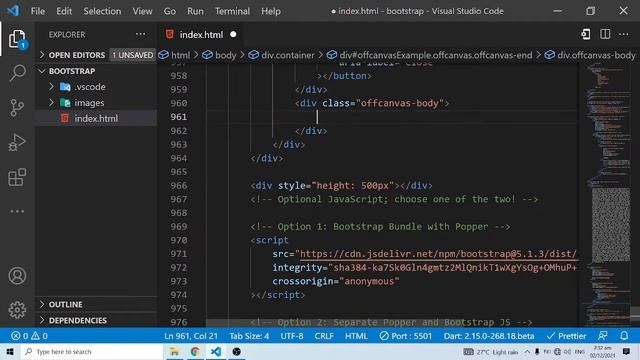The width and height of the screenshot is (640, 360).
Task: Expand the images folder
Action: tap(89, 103)
